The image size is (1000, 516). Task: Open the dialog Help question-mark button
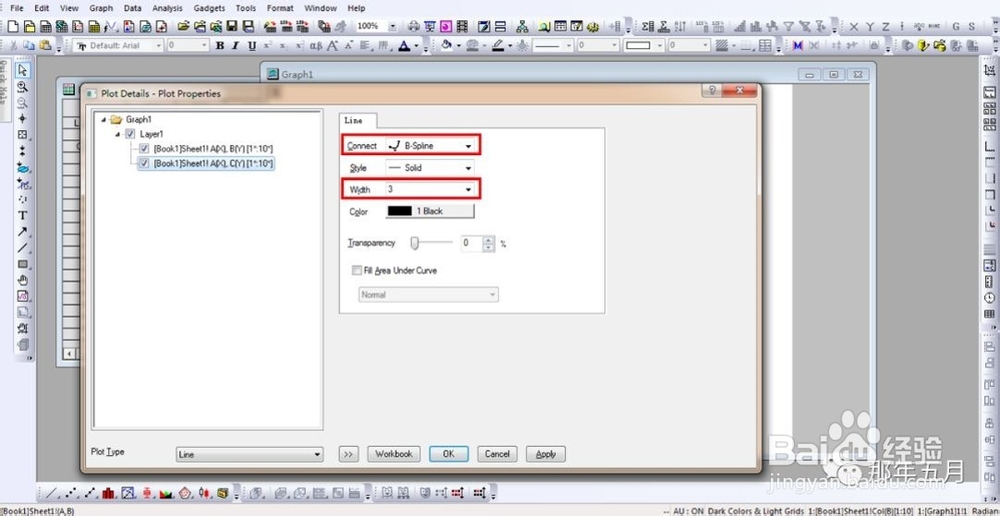pos(712,91)
